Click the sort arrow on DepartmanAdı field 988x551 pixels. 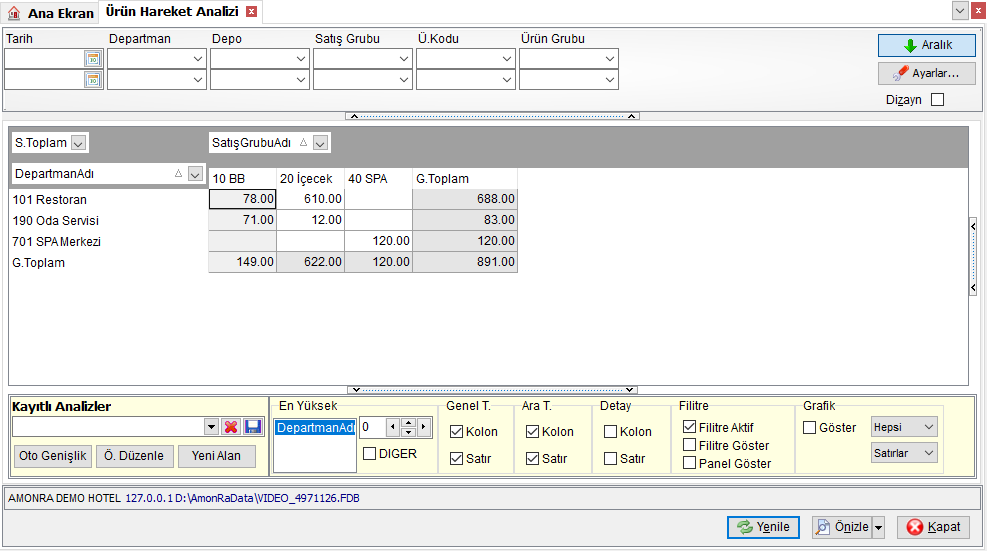pyautogui.click(x=178, y=173)
